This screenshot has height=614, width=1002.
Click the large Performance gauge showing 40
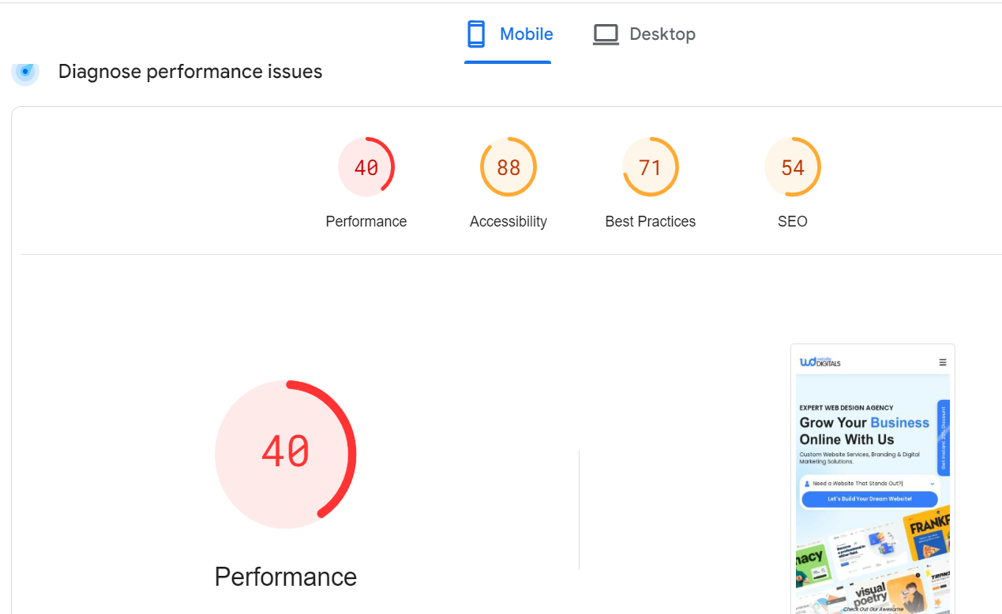point(286,453)
